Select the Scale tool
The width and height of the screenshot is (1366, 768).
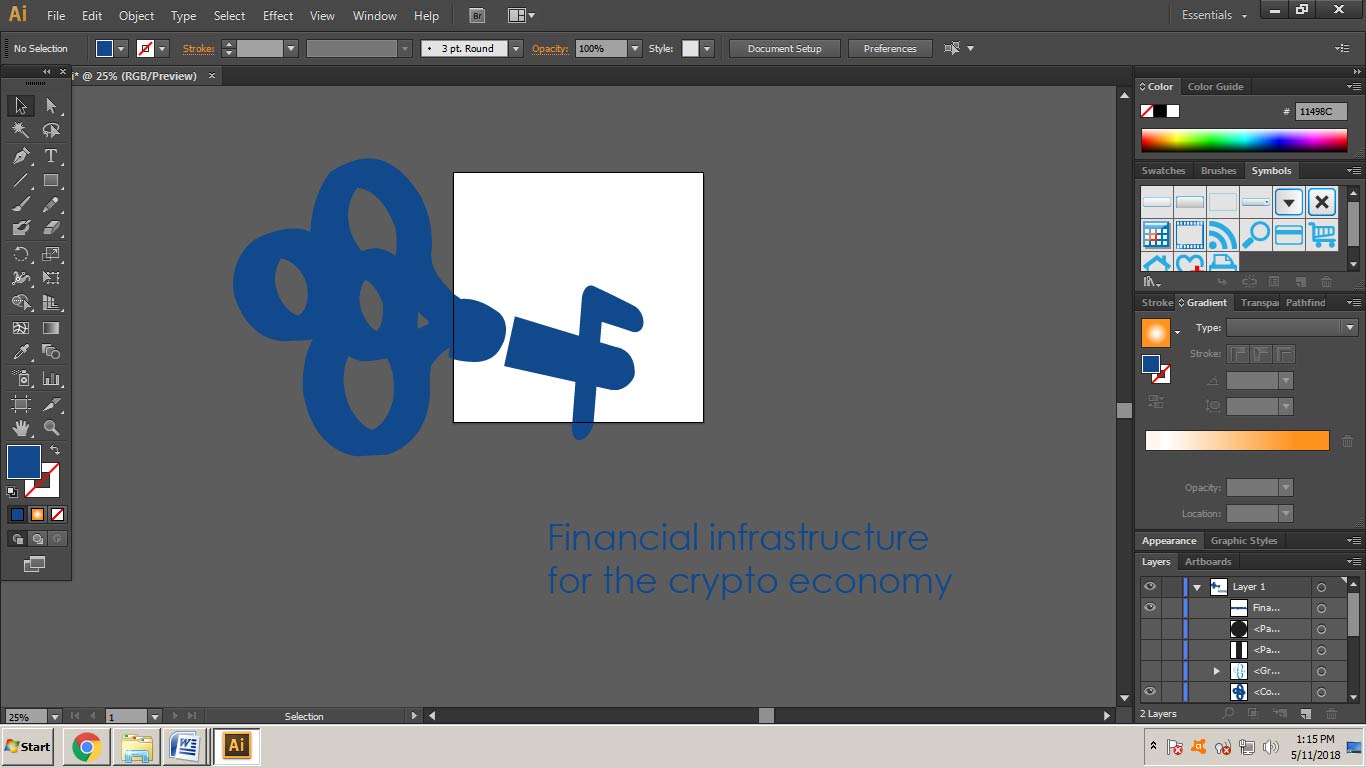coord(51,254)
